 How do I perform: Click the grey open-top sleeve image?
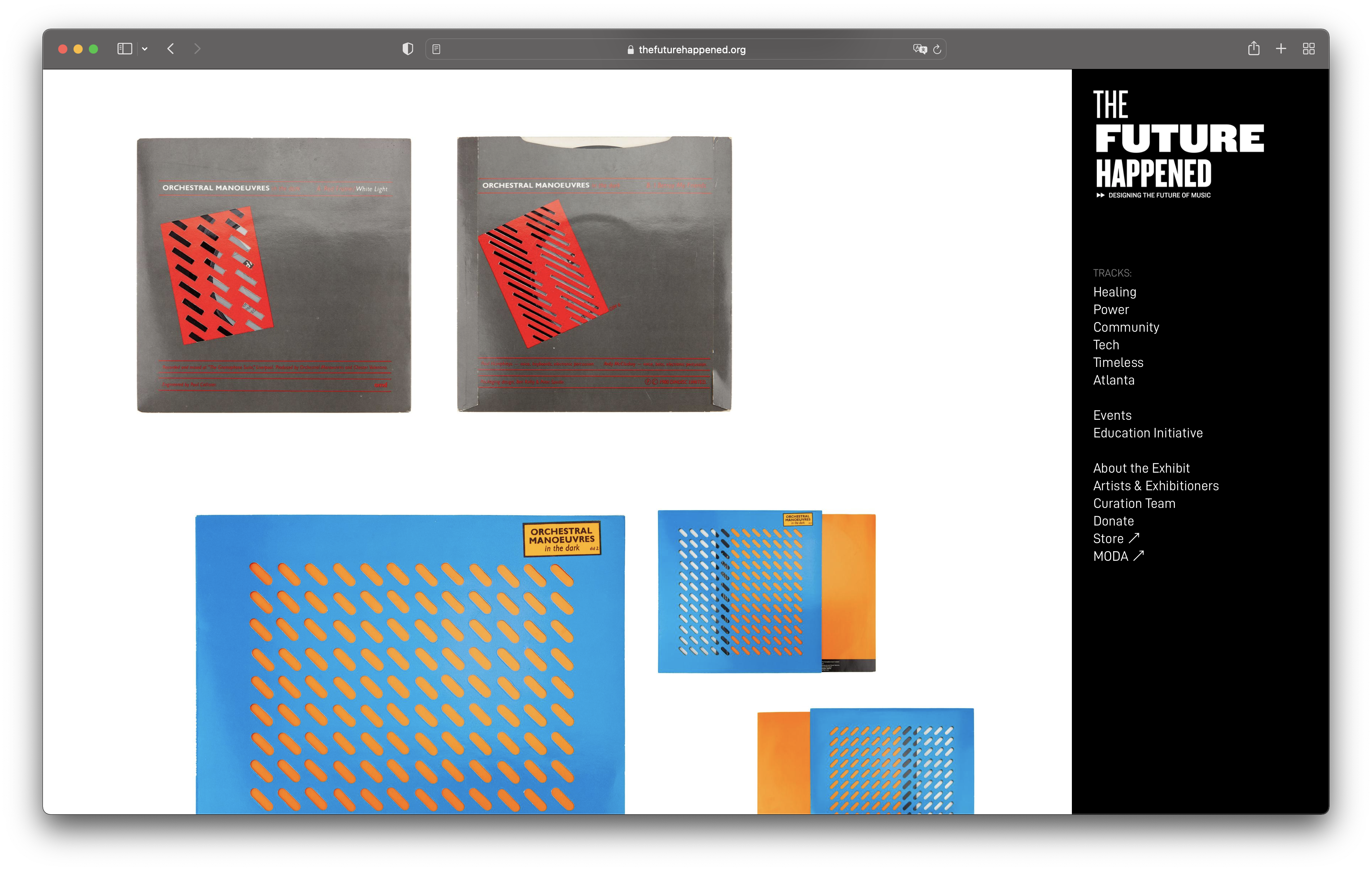tap(594, 273)
